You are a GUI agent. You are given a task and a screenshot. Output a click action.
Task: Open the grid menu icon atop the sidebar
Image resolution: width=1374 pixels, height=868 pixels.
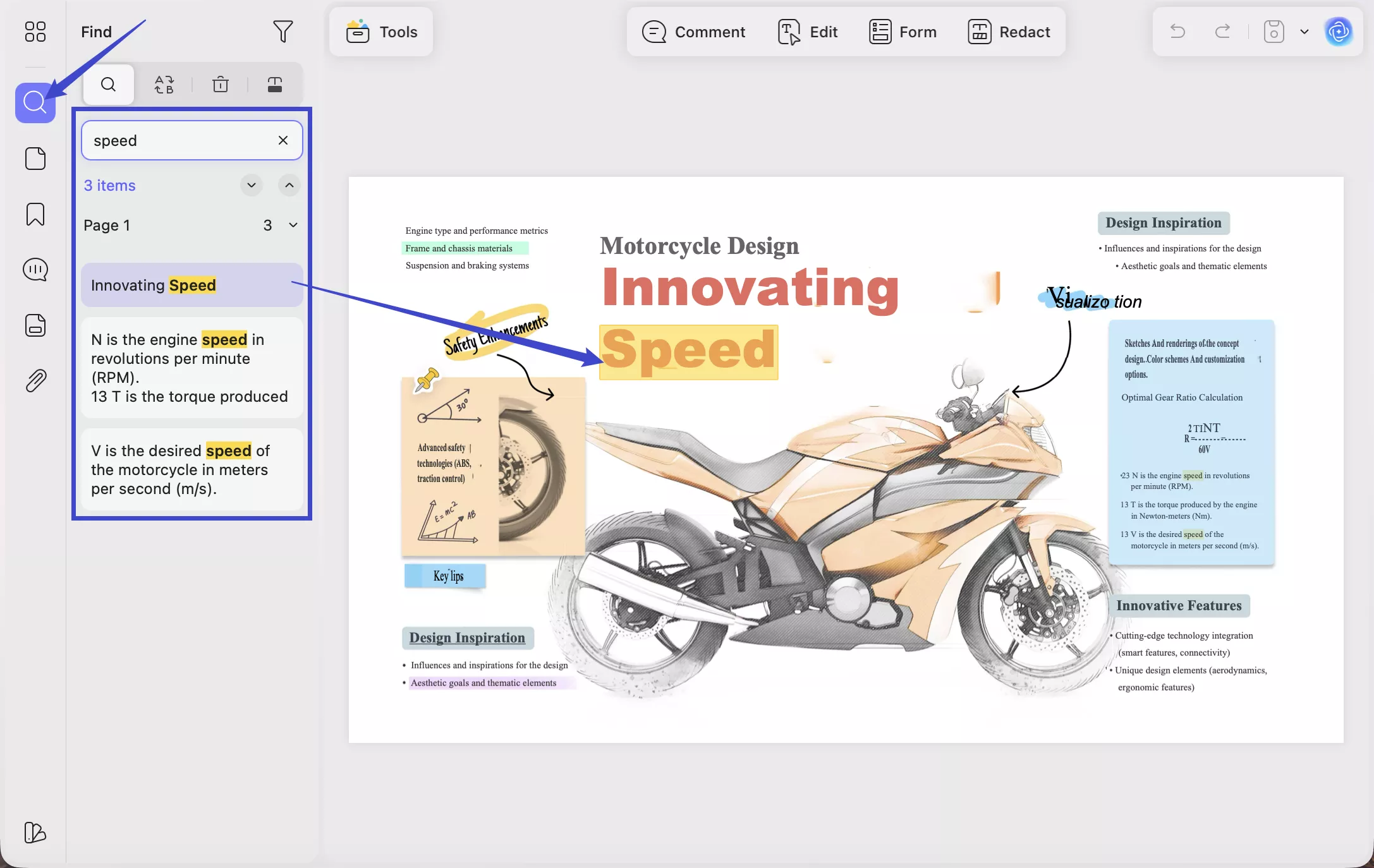click(35, 32)
